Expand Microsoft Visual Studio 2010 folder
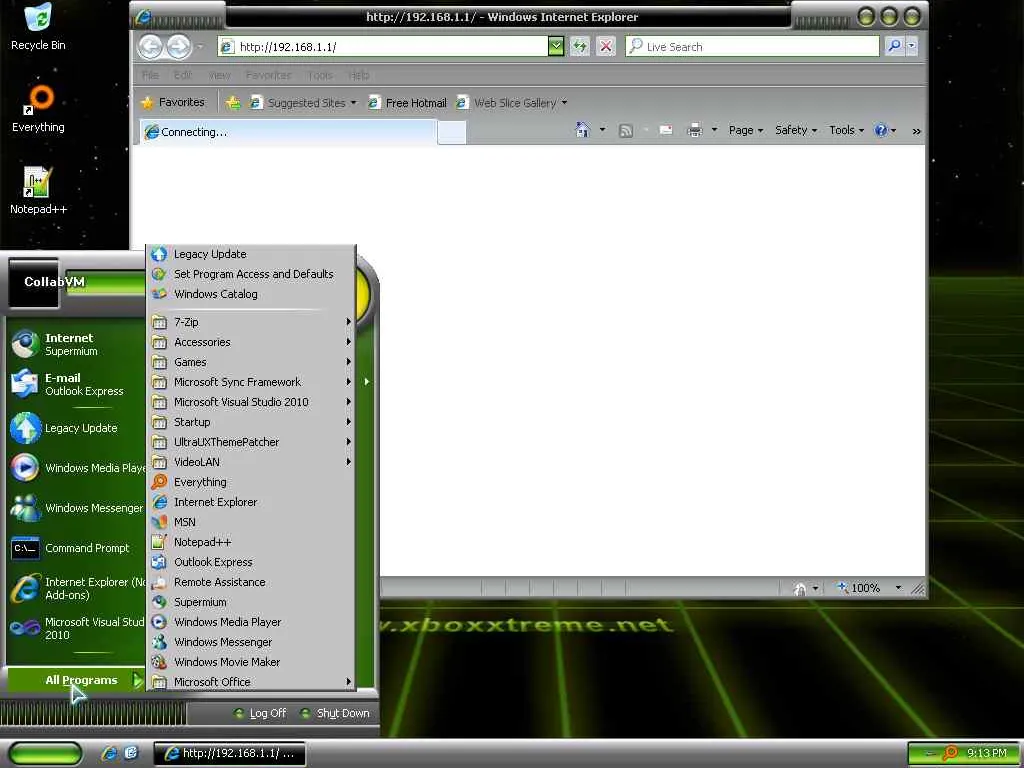1024x768 pixels. click(251, 402)
